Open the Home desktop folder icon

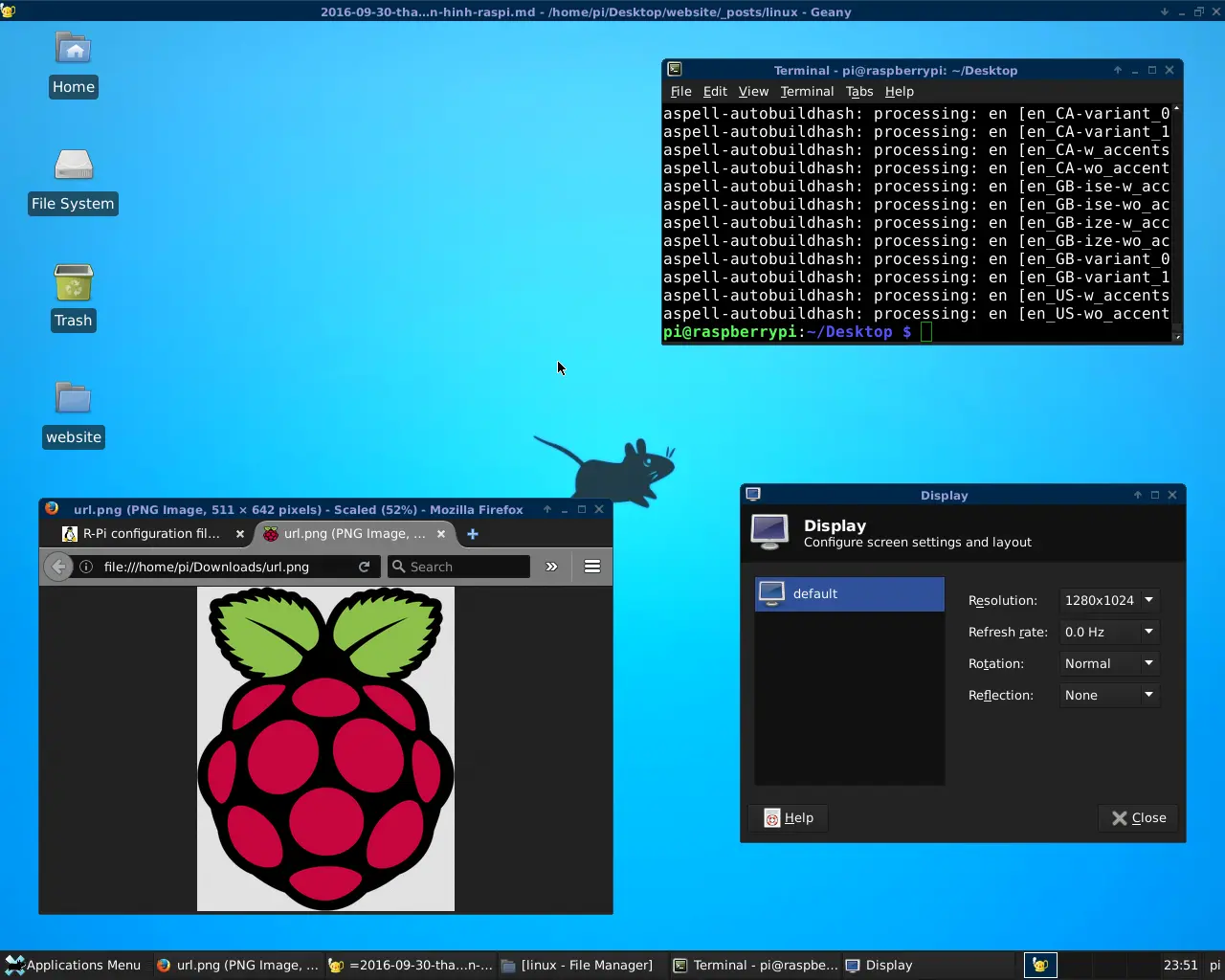point(74,50)
